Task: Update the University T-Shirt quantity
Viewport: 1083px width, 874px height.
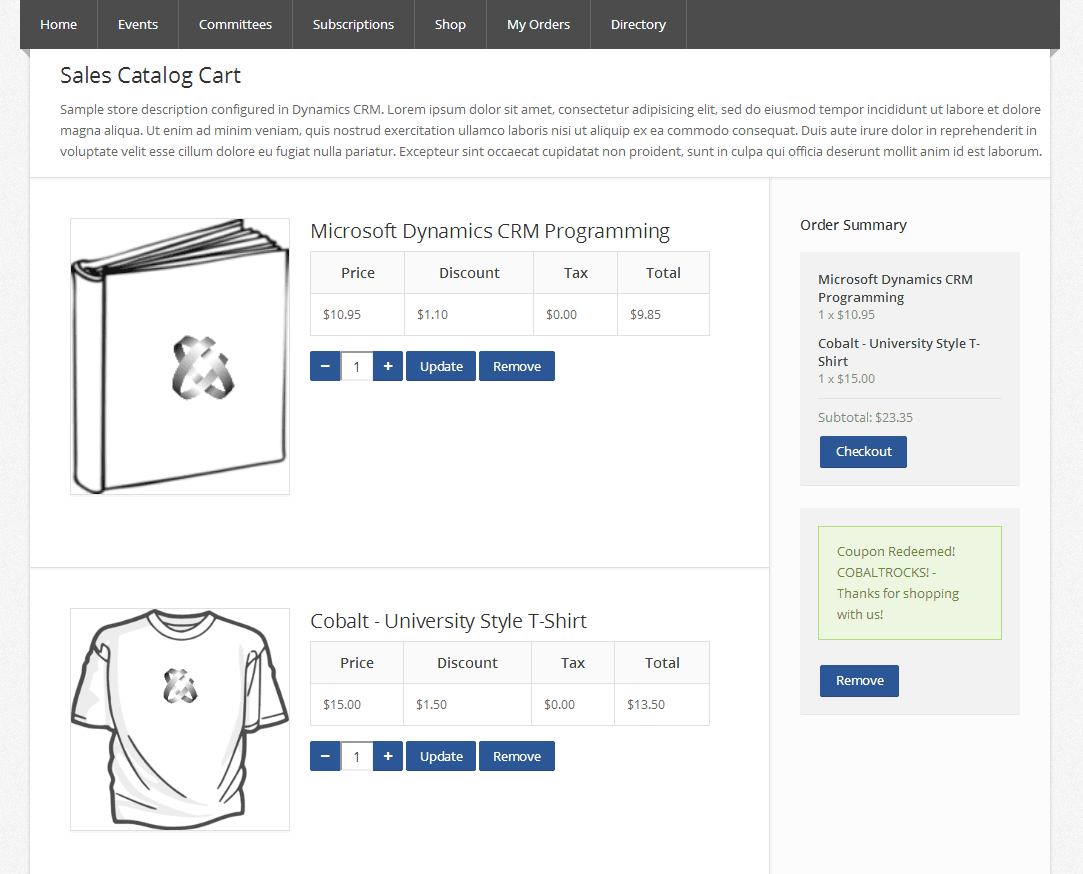Action: [x=441, y=756]
